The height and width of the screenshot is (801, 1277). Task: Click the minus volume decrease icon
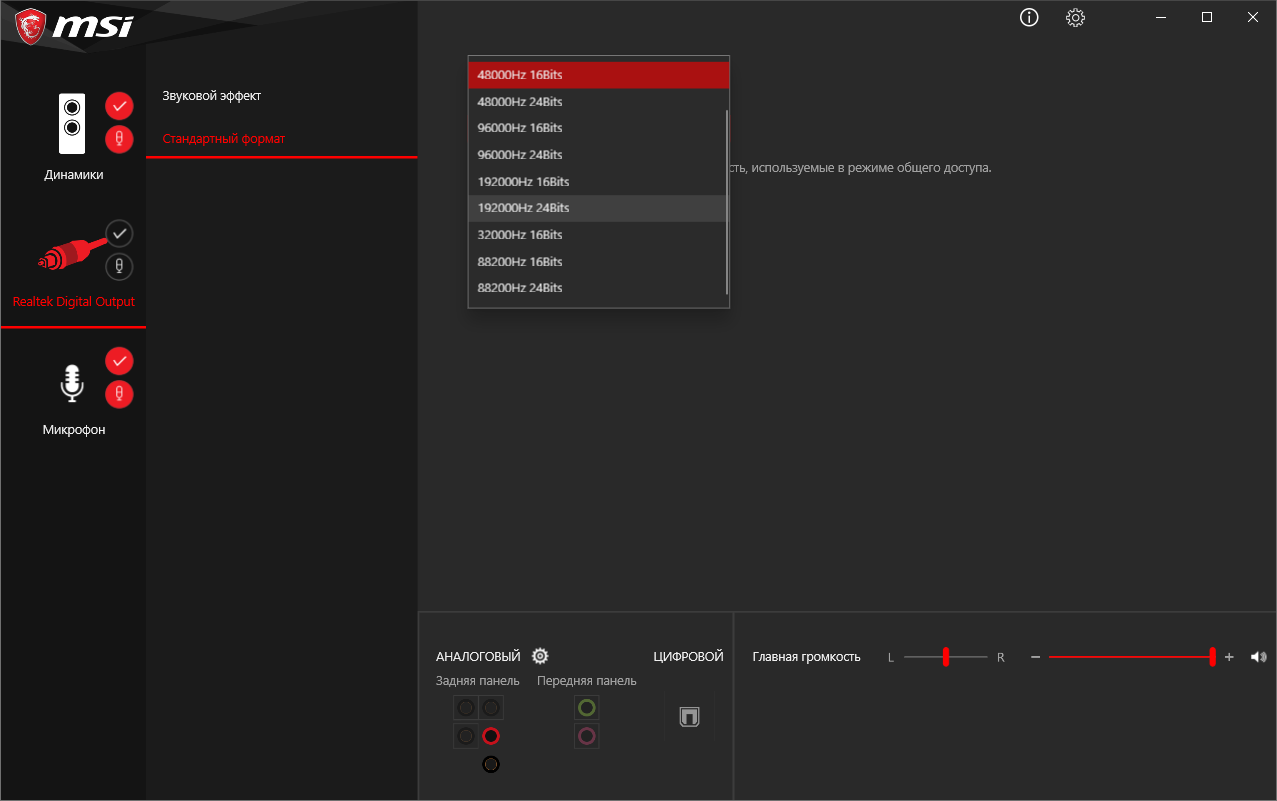[1036, 657]
